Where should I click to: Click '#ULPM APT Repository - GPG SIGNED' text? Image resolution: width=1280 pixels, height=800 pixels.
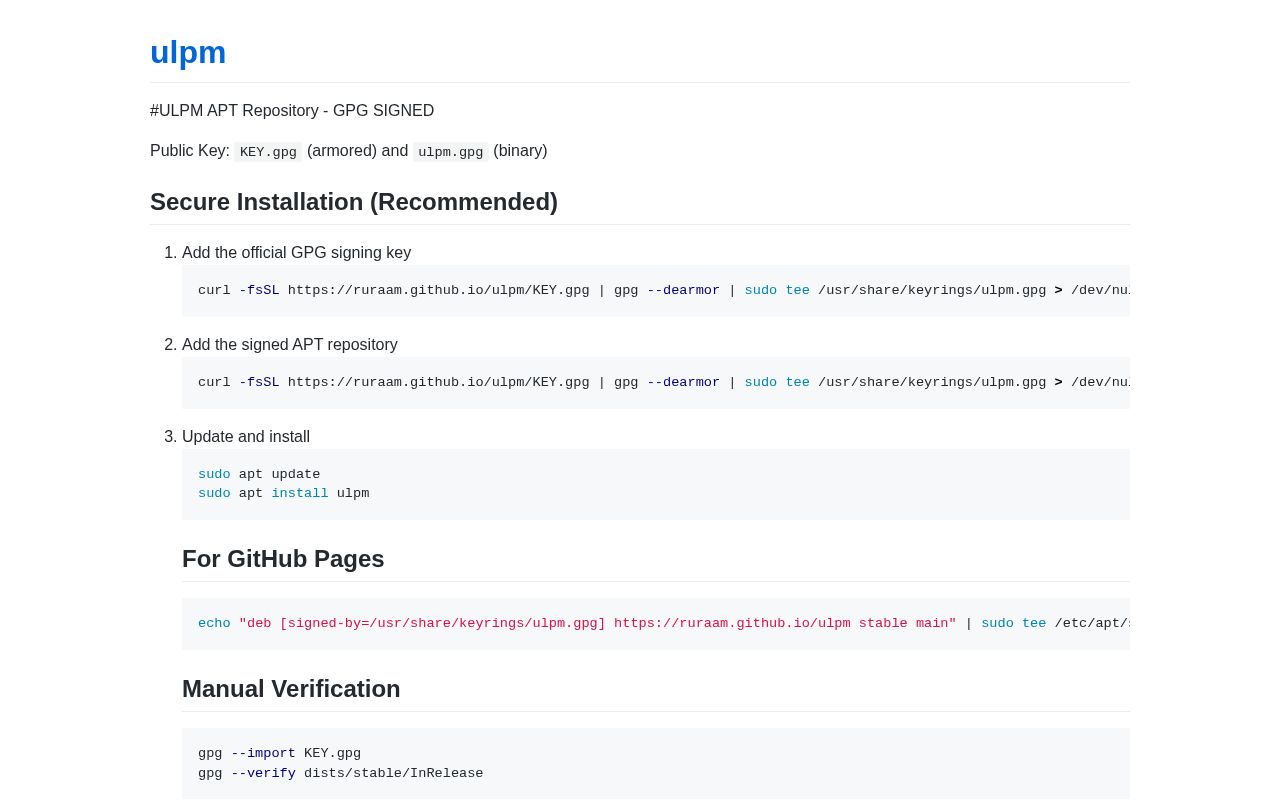click(292, 111)
